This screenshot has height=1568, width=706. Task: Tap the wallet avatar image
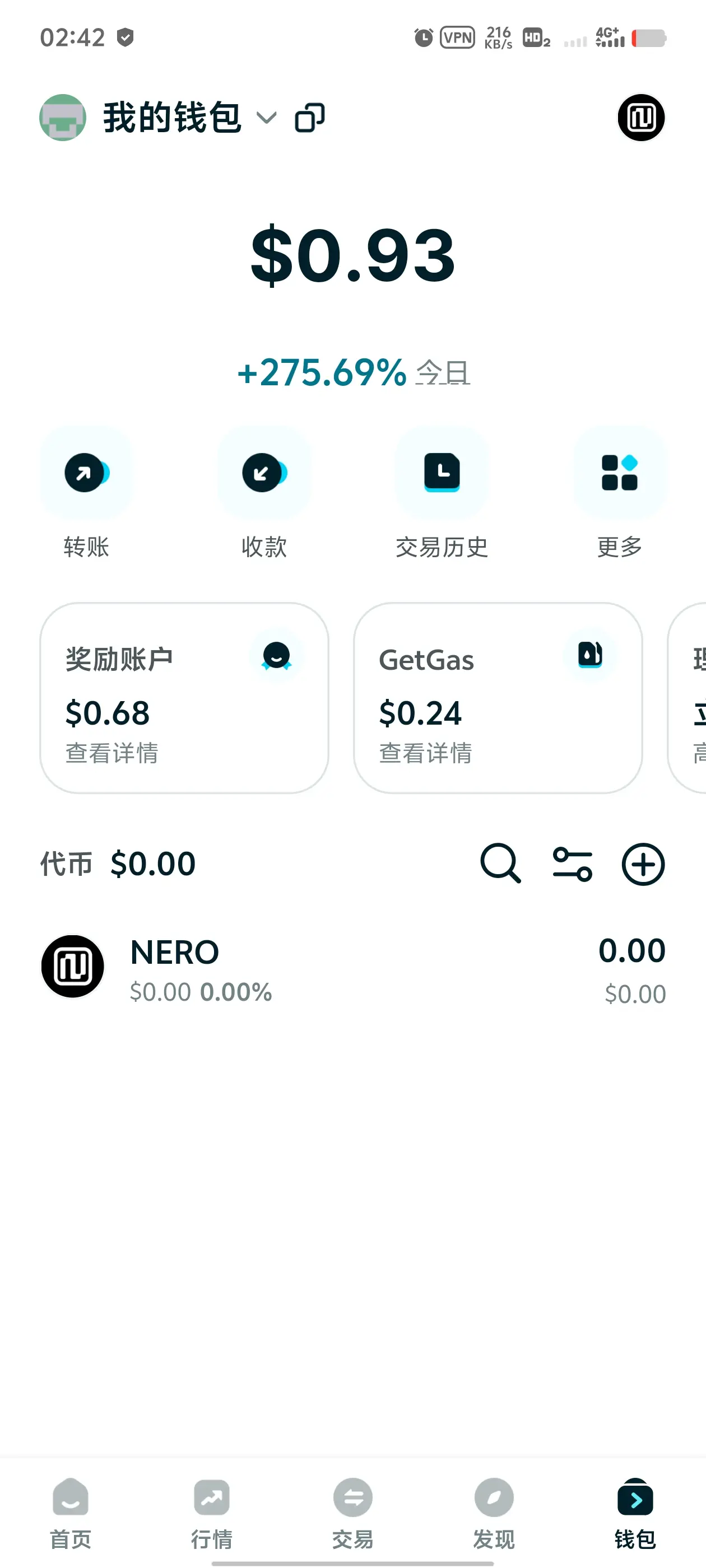coord(63,118)
